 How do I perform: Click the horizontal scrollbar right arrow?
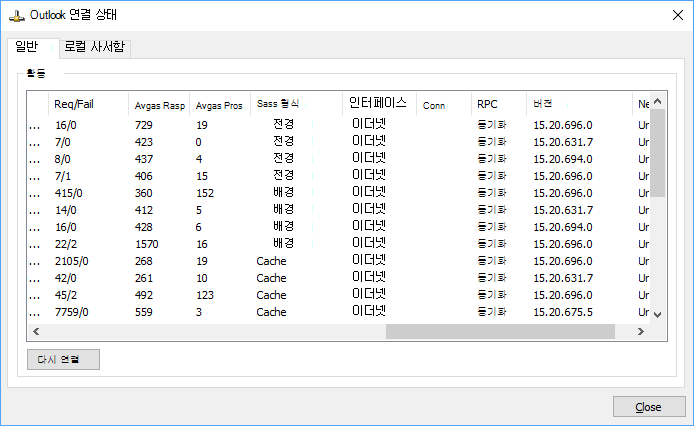click(640, 331)
